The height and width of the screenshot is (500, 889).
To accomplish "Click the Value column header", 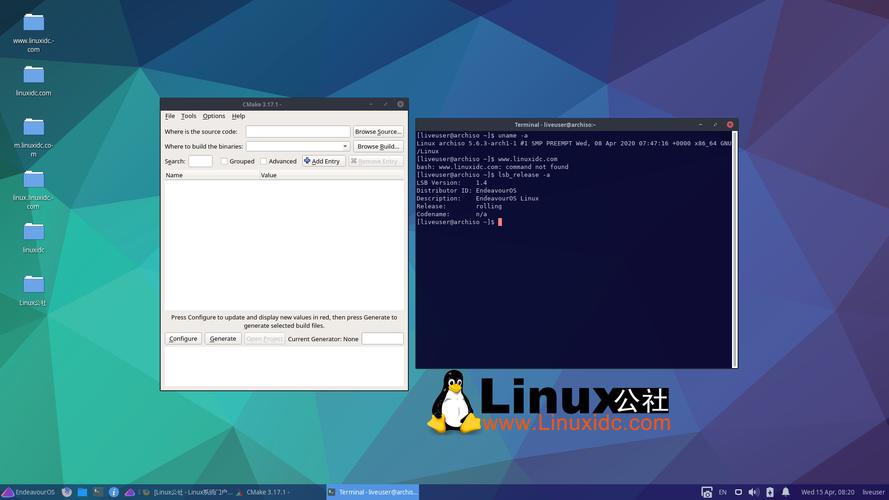I will (x=331, y=175).
